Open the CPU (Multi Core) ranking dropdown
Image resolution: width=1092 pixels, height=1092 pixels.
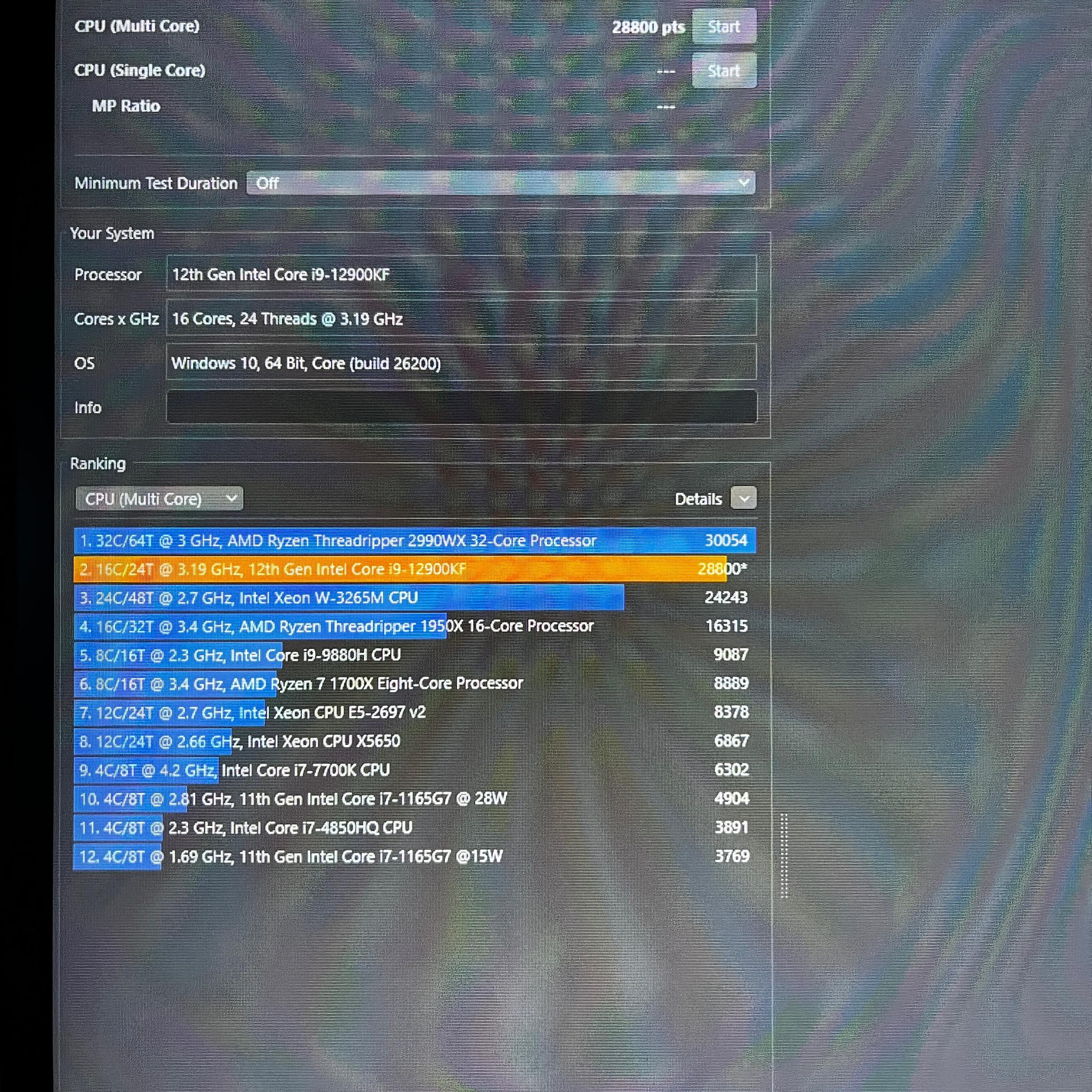159,499
